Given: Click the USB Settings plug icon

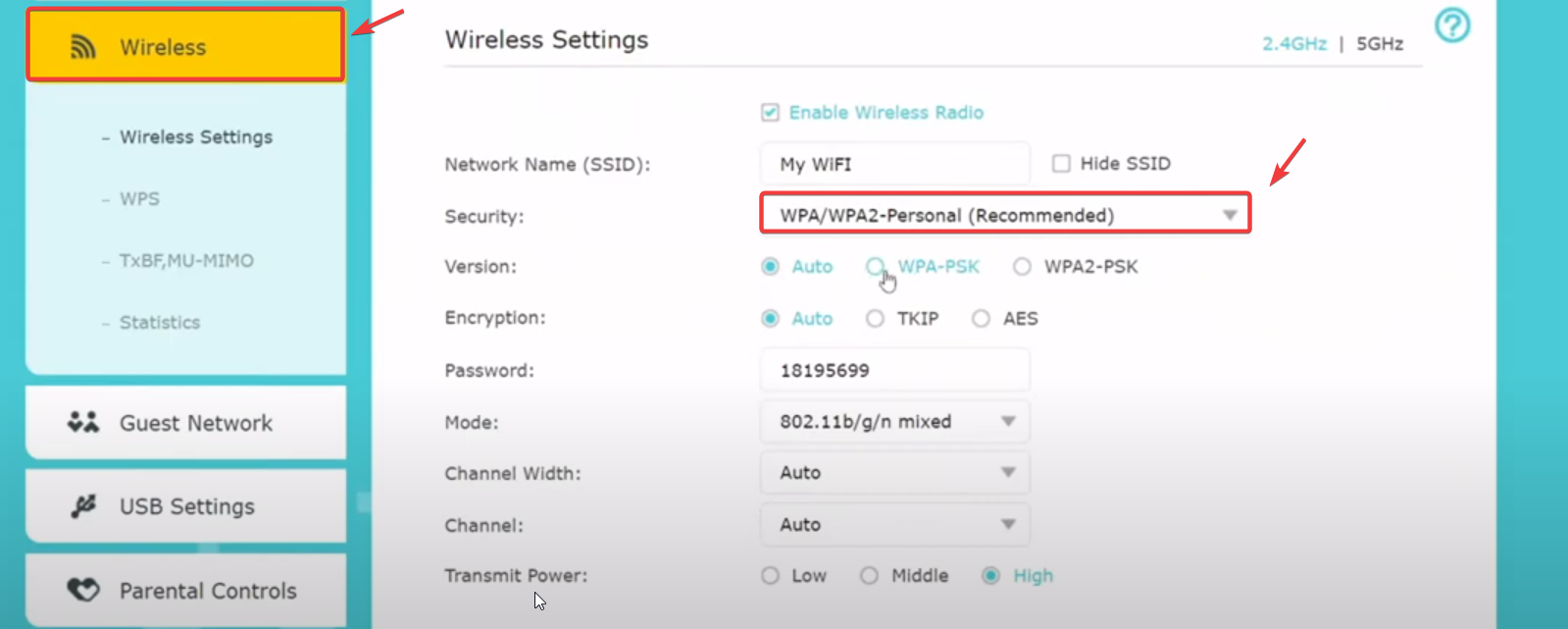Looking at the screenshot, I should (83, 506).
